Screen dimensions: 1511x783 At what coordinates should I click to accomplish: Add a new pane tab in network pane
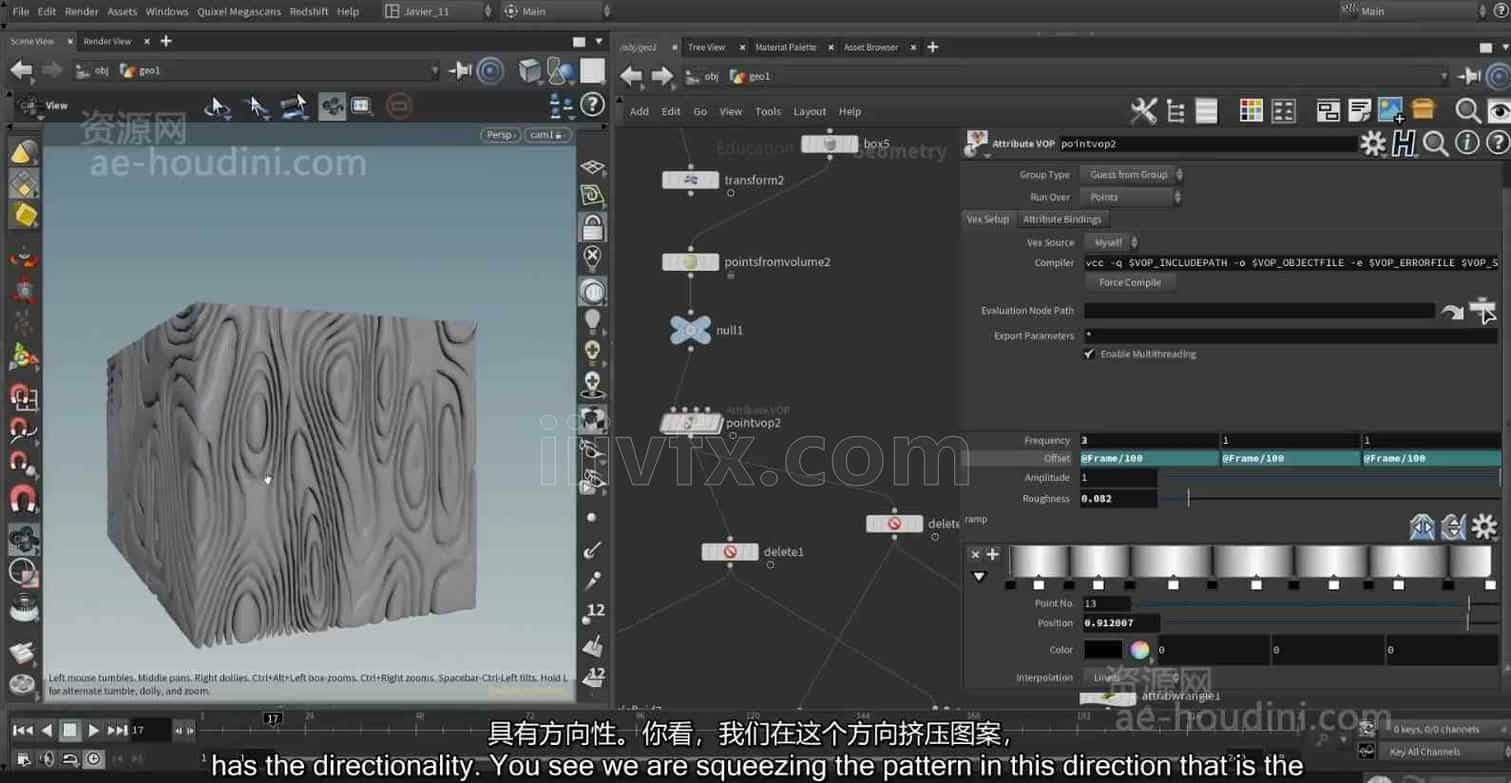coord(933,47)
